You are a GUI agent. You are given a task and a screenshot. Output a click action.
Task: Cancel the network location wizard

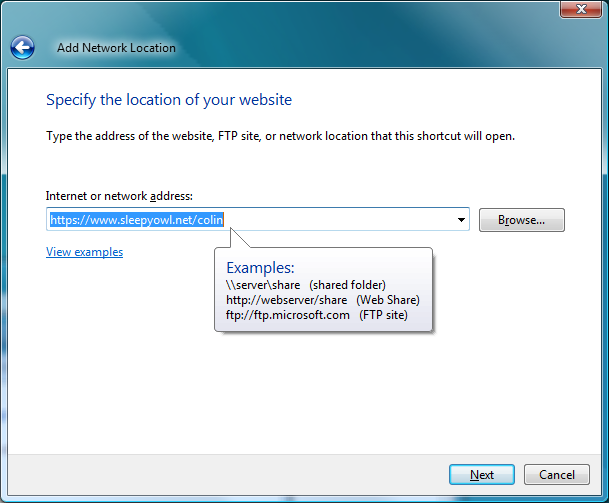pos(557,474)
